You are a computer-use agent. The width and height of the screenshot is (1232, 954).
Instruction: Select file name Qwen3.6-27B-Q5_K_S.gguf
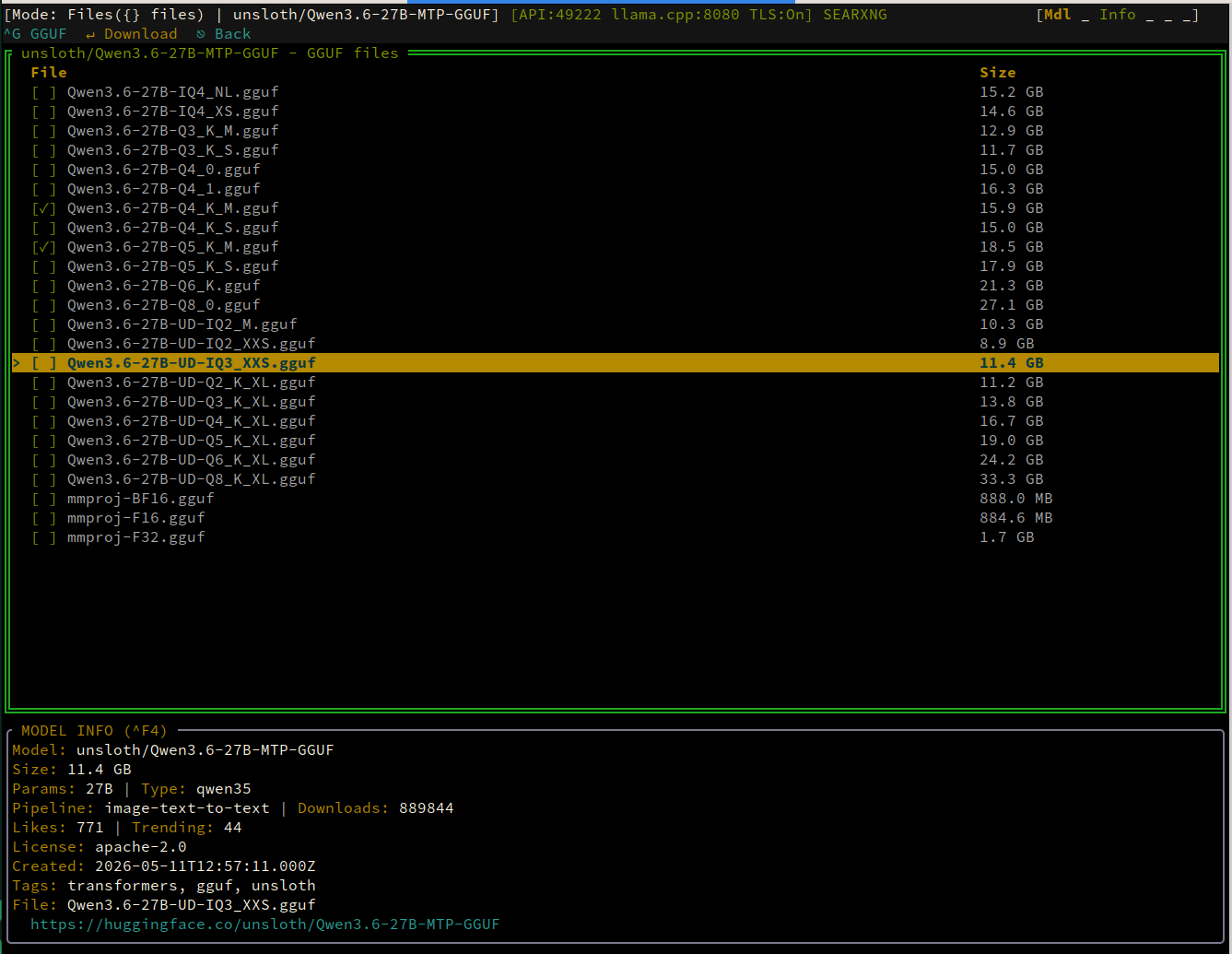coord(173,266)
